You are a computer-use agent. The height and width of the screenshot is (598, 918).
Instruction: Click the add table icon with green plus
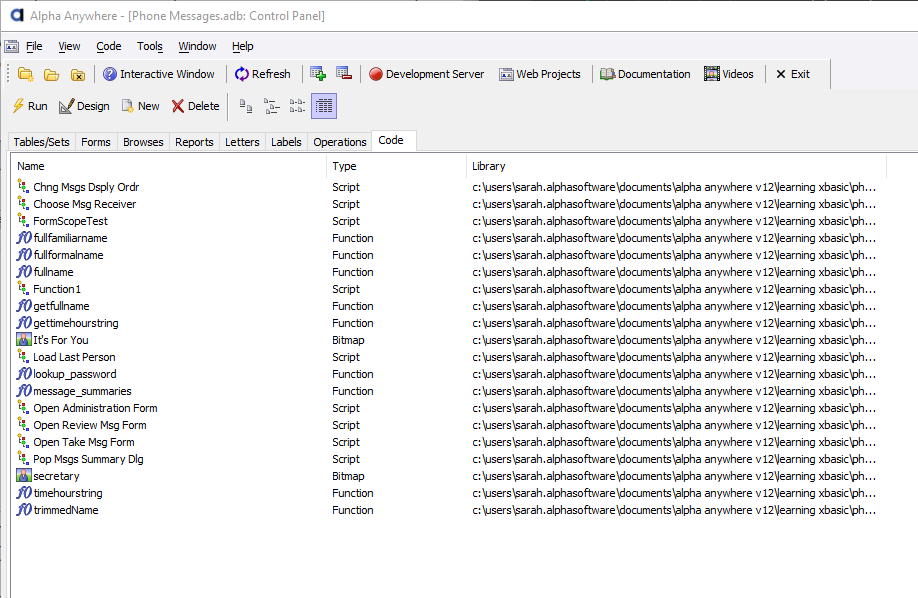click(318, 74)
